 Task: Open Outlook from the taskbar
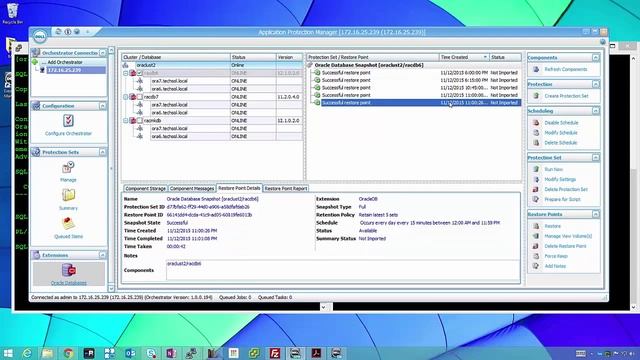(x=130, y=353)
